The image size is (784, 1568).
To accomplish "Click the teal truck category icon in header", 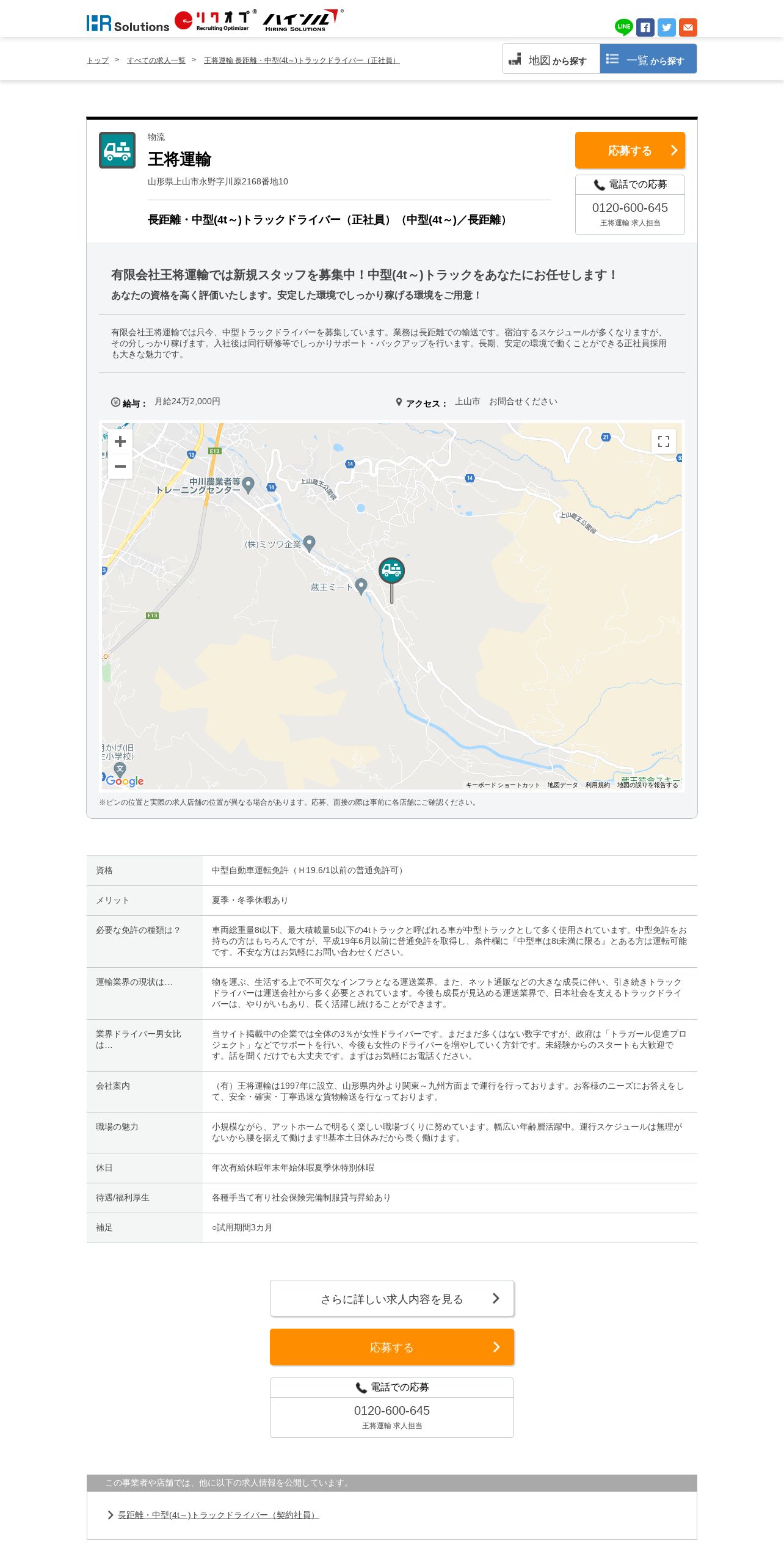I will tap(117, 150).
